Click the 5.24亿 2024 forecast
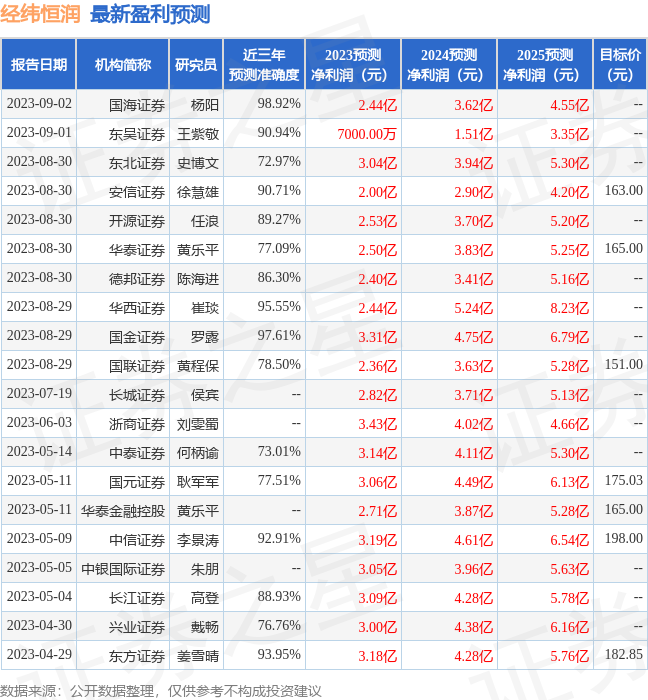Image resolution: width=648 pixels, height=700 pixels. click(474, 308)
